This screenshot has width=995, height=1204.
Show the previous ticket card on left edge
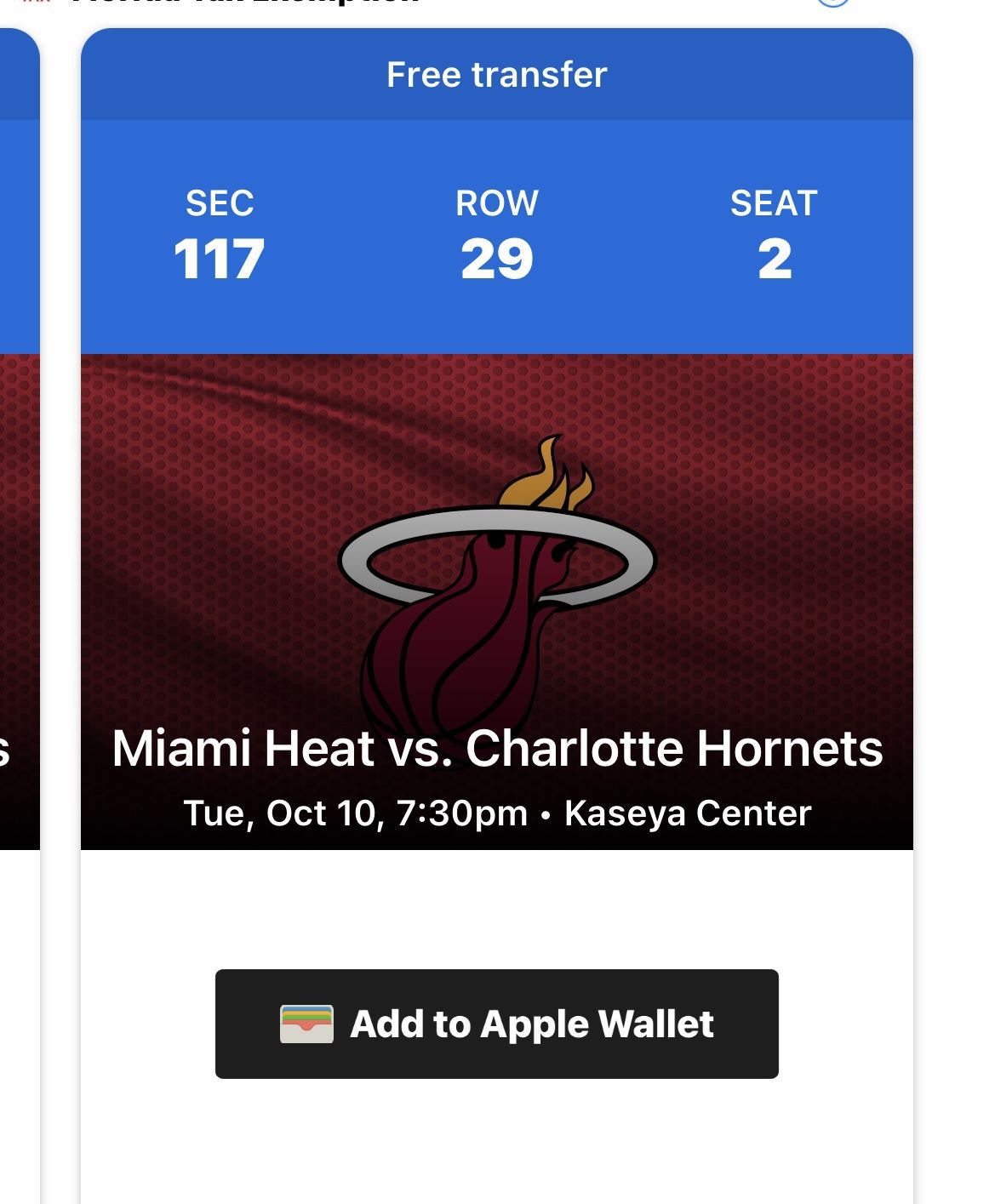coord(17,511)
